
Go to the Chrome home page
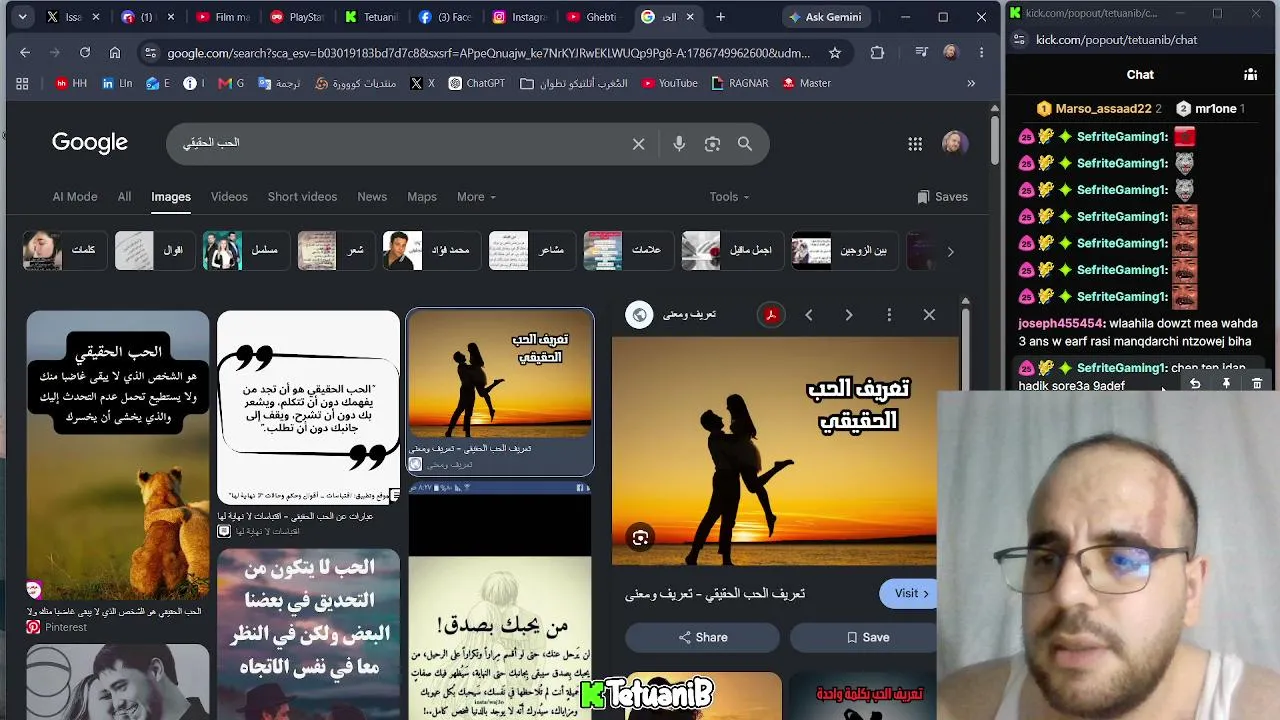(x=115, y=52)
